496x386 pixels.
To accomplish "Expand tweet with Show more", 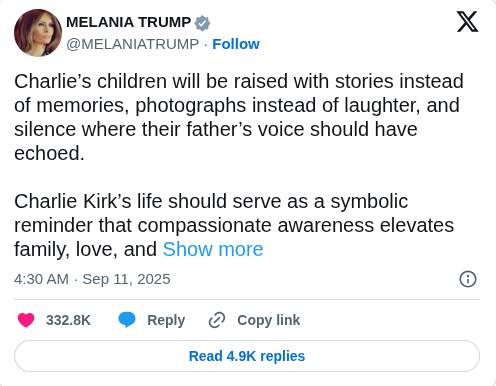I will (213, 249).
